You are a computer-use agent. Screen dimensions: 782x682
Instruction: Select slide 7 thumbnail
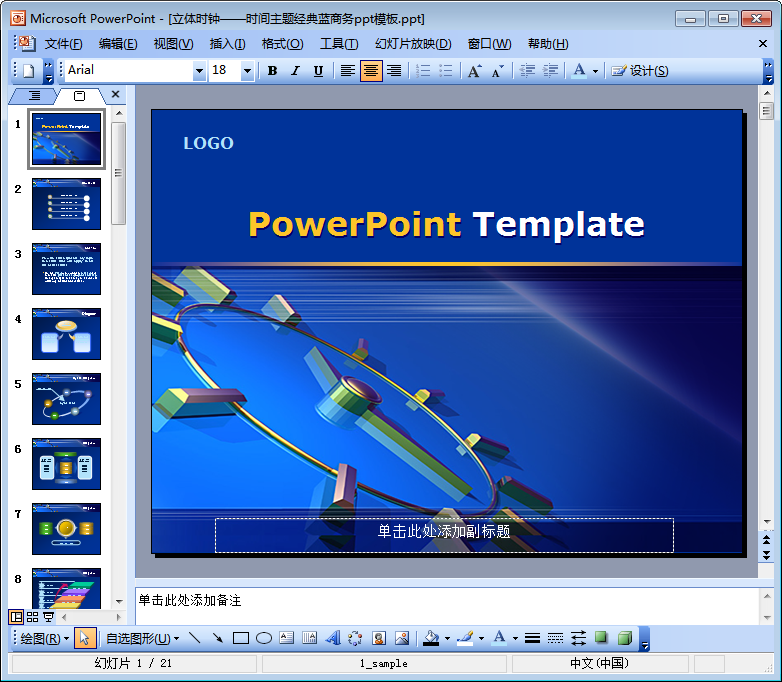pos(66,529)
